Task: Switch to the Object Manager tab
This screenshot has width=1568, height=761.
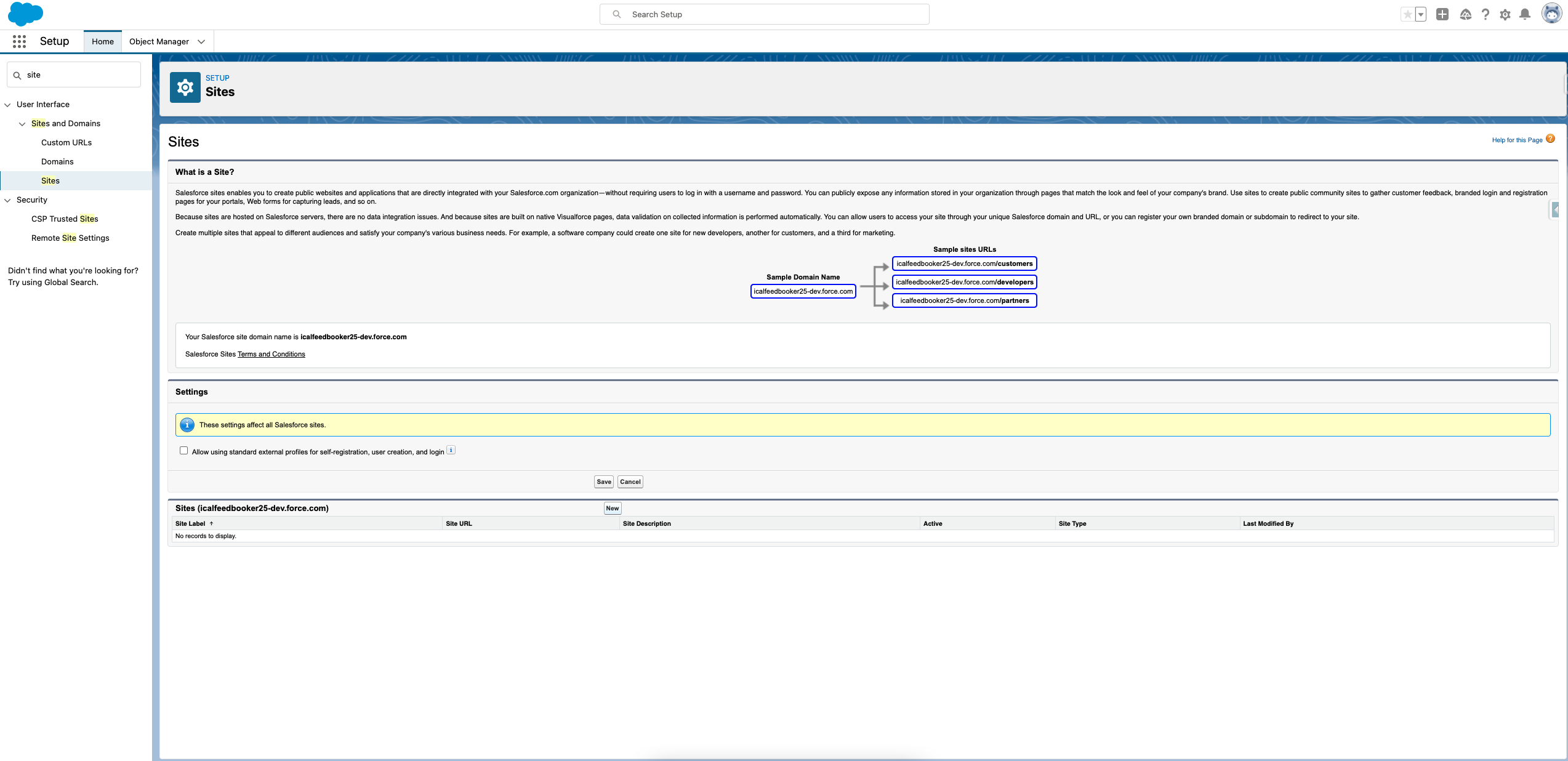Action: pyautogui.click(x=159, y=41)
